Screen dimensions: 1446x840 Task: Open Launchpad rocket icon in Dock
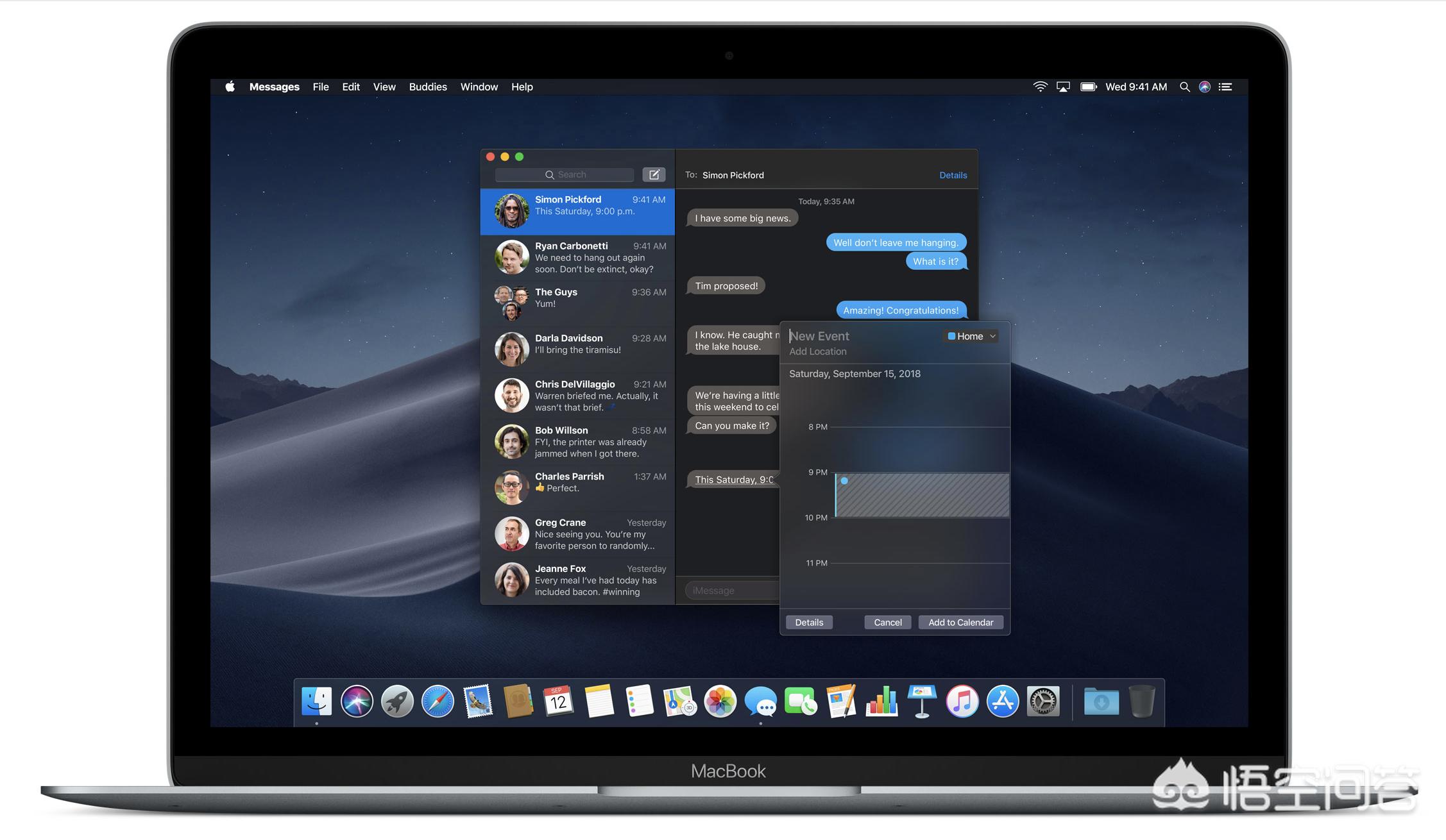coord(397,701)
